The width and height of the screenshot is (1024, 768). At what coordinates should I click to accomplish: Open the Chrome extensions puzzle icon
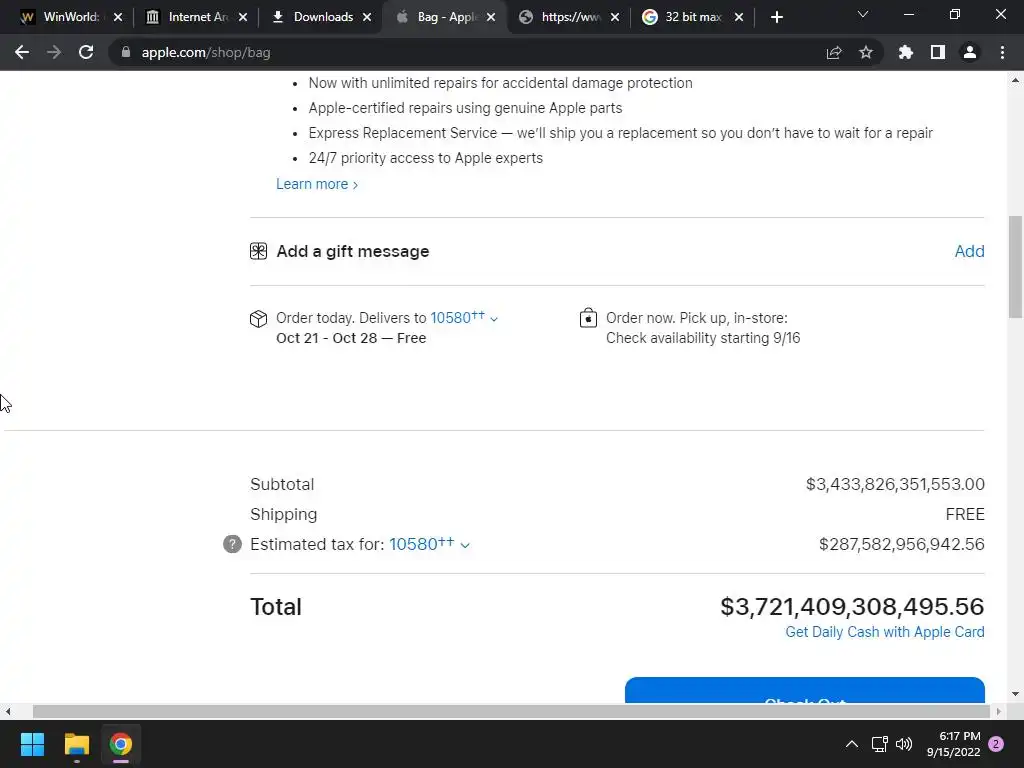pos(906,52)
